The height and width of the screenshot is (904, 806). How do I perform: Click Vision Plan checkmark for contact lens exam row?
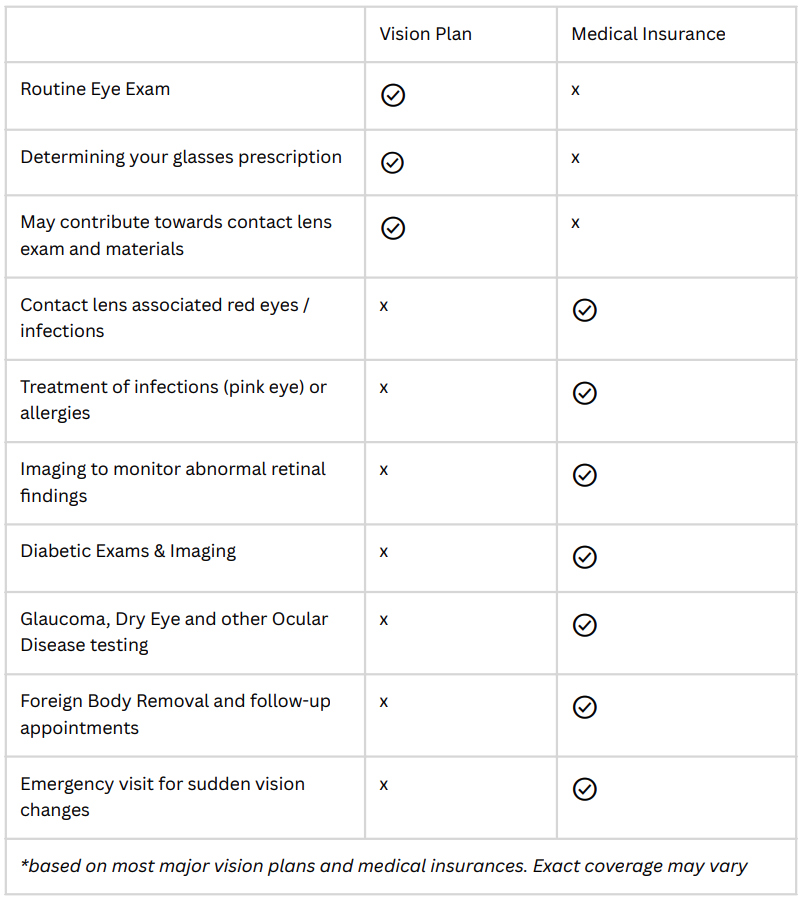click(393, 228)
